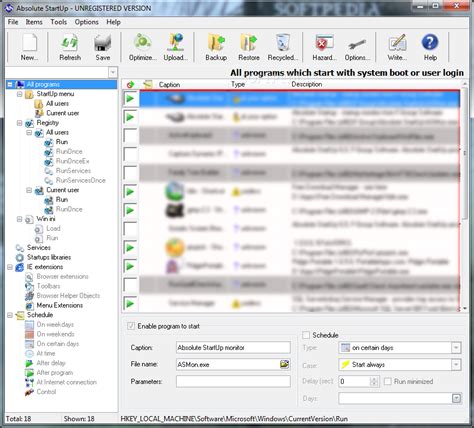474x428 pixels.
Task: Toggle the first row's enabled play box
Action: (x=130, y=99)
